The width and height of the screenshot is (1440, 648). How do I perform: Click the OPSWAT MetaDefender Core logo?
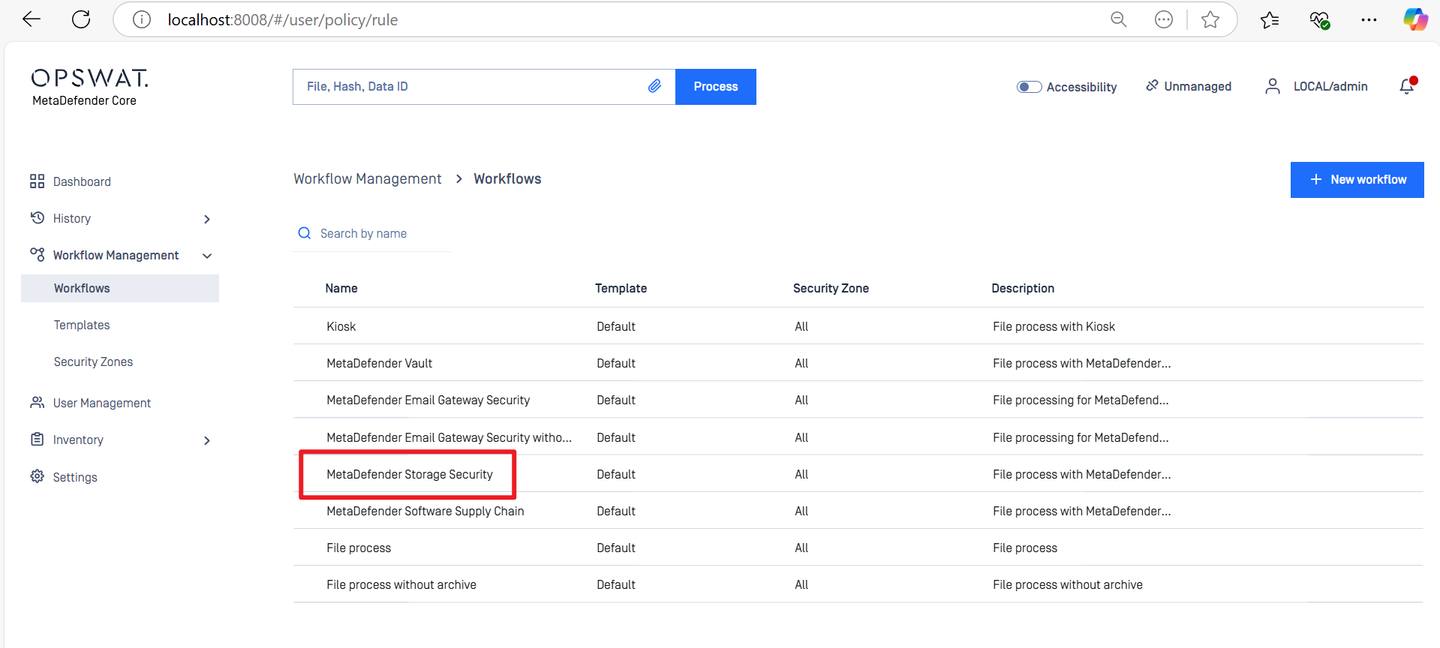(89, 87)
